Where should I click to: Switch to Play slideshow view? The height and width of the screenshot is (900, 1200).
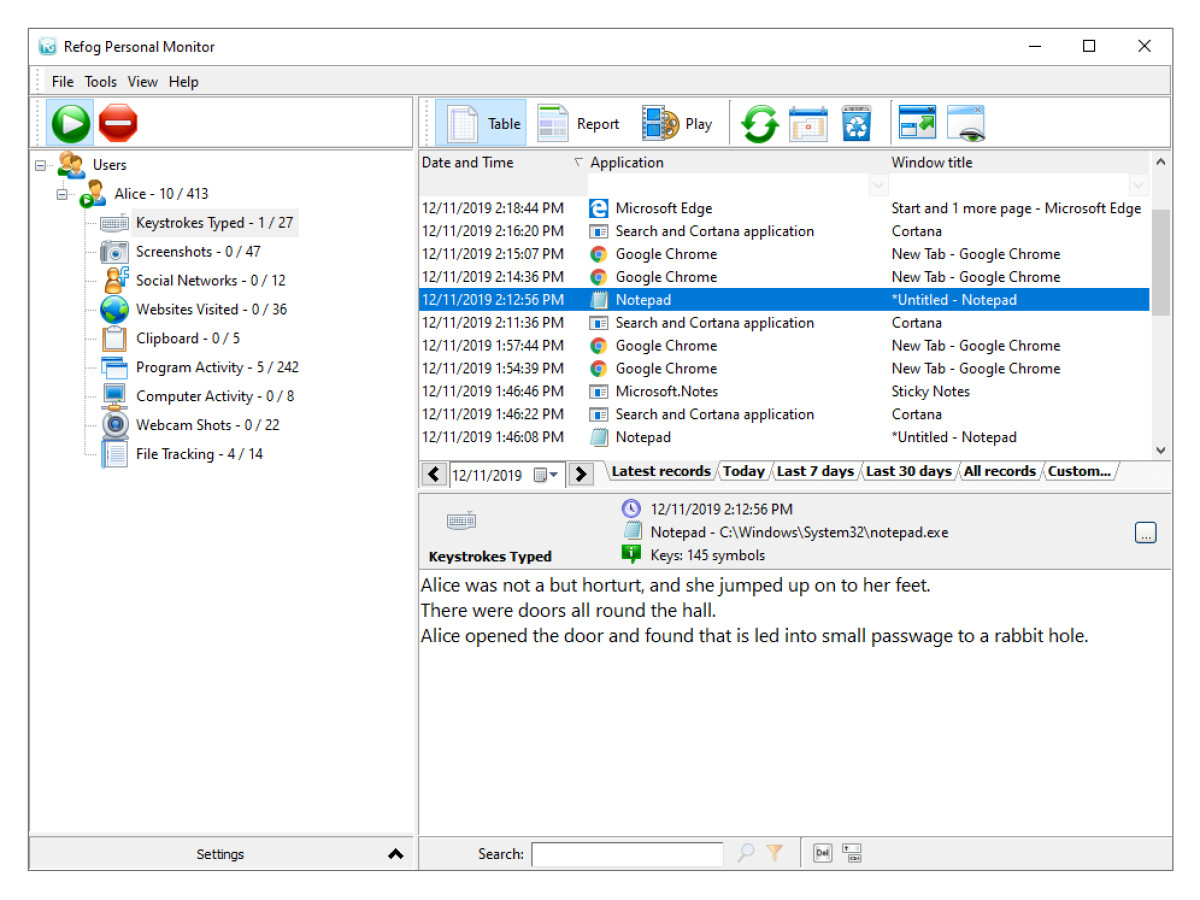coord(677,124)
